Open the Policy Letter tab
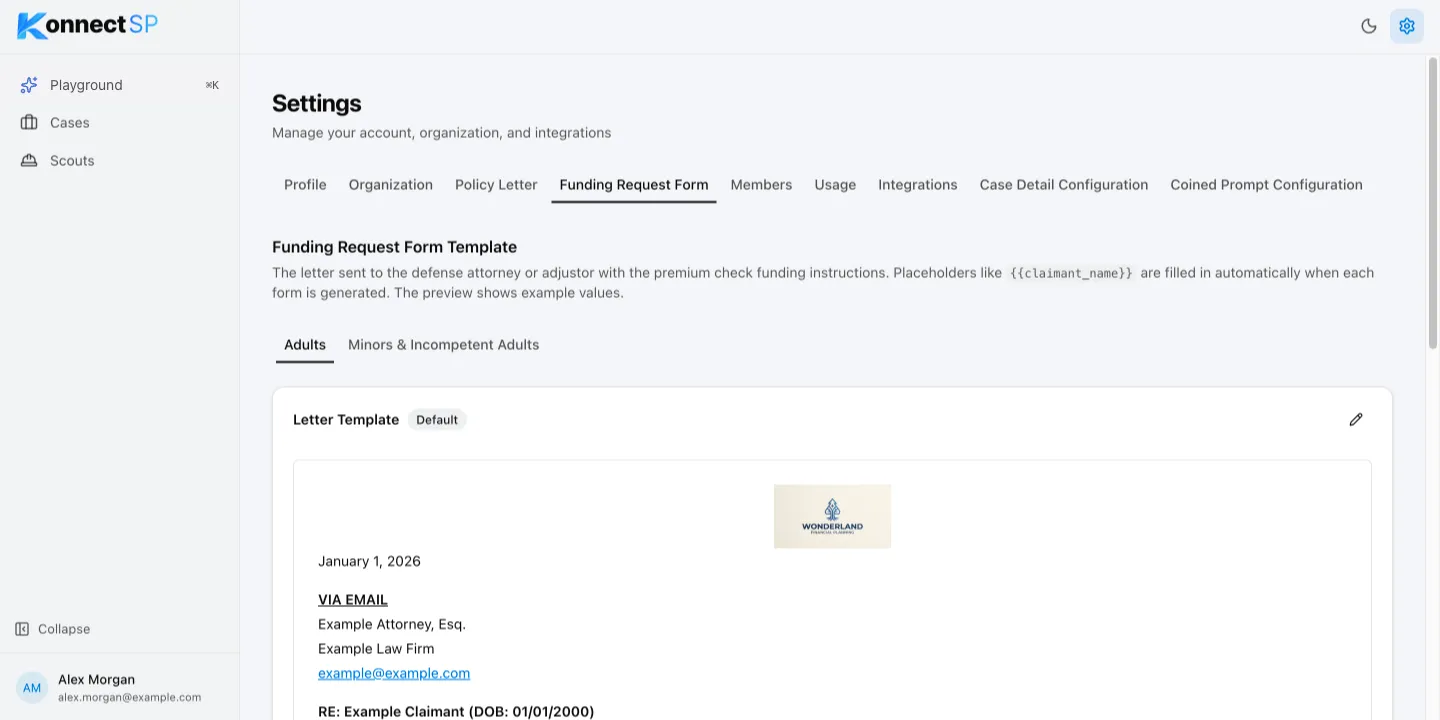1440x720 pixels. click(x=496, y=185)
